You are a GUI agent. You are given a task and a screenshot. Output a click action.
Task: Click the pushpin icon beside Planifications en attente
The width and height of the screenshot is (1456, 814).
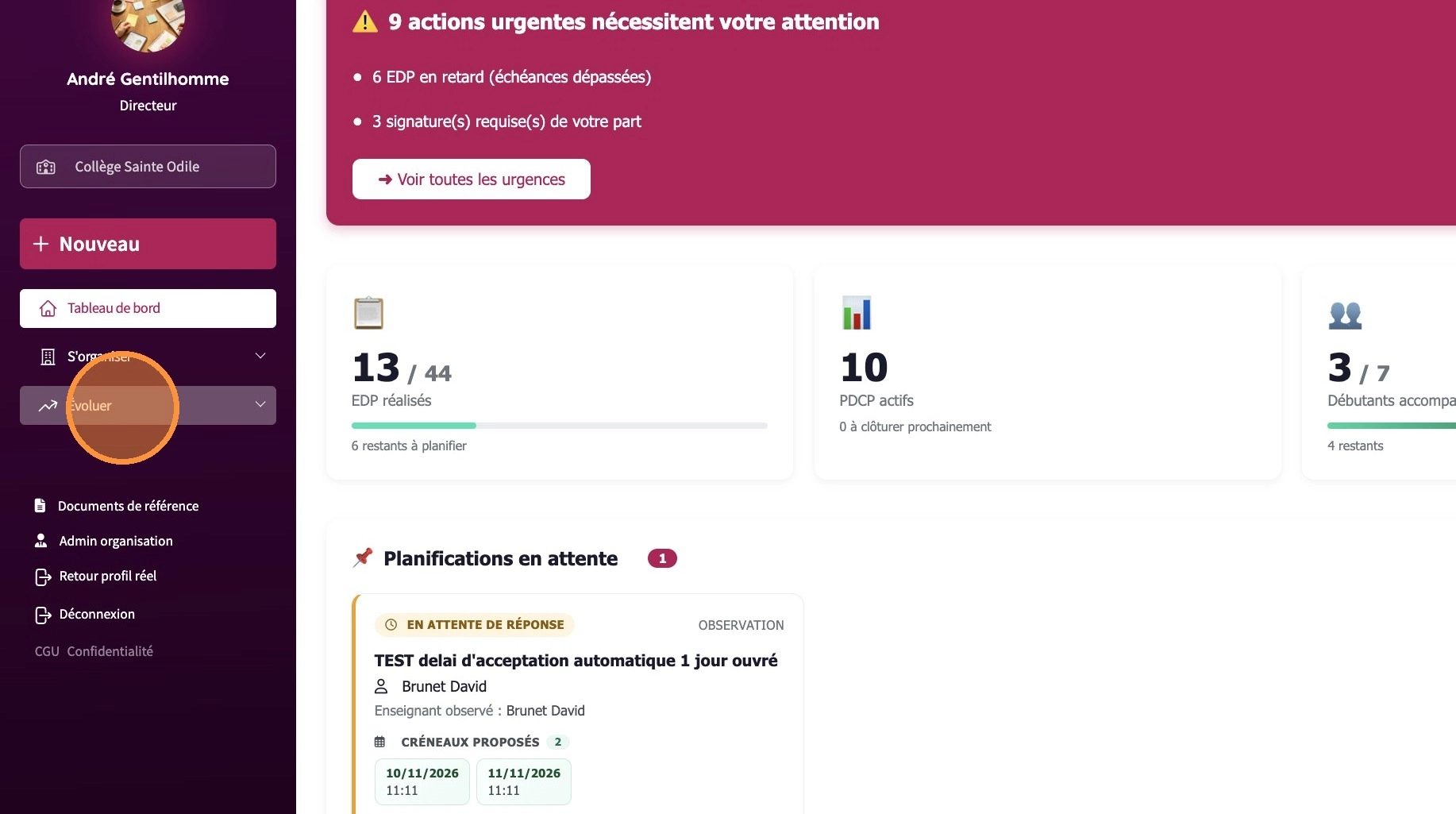(x=363, y=557)
